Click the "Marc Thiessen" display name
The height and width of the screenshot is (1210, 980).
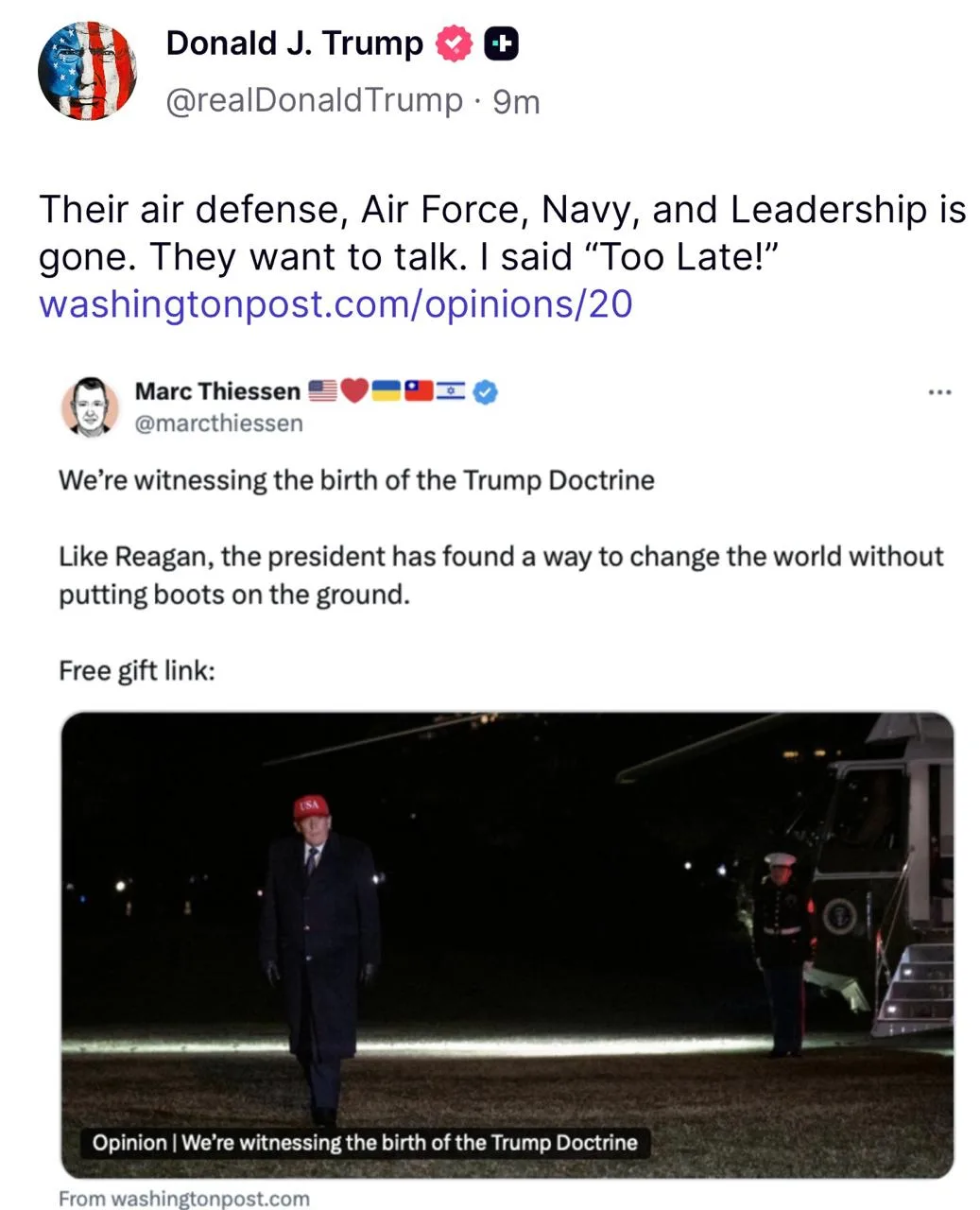pyautogui.click(x=217, y=391)
